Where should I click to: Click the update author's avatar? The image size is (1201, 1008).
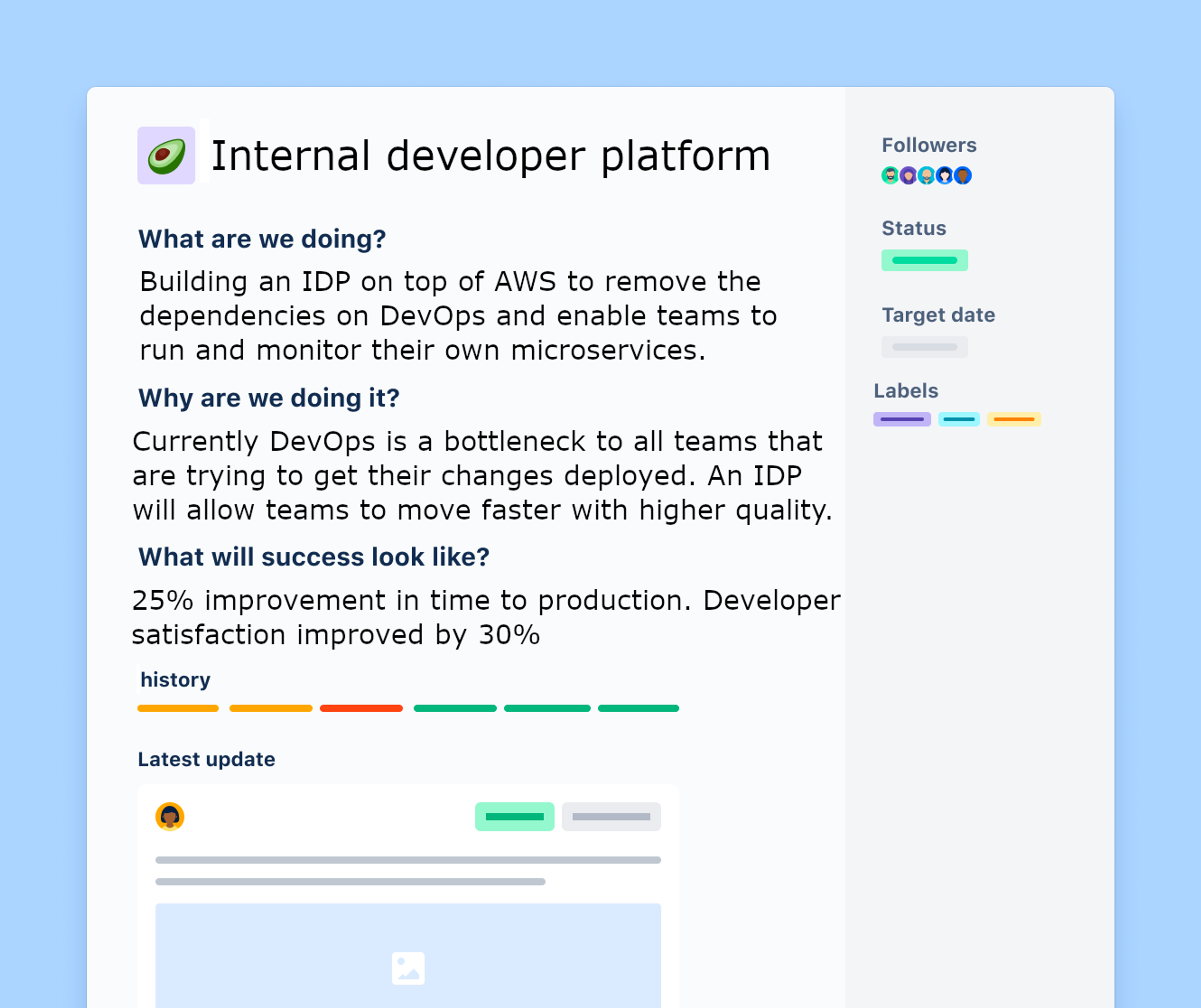click(x=170, y=816)
